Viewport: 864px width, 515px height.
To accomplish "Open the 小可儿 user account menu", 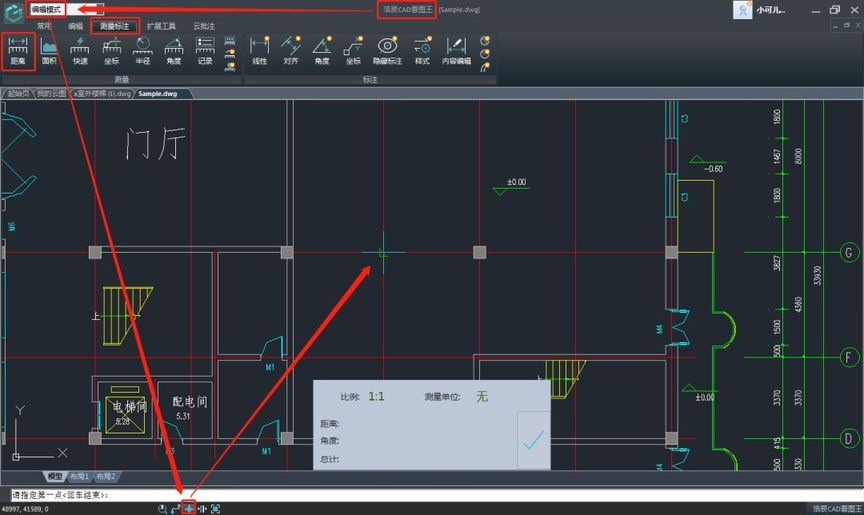I will pos(770,10).
